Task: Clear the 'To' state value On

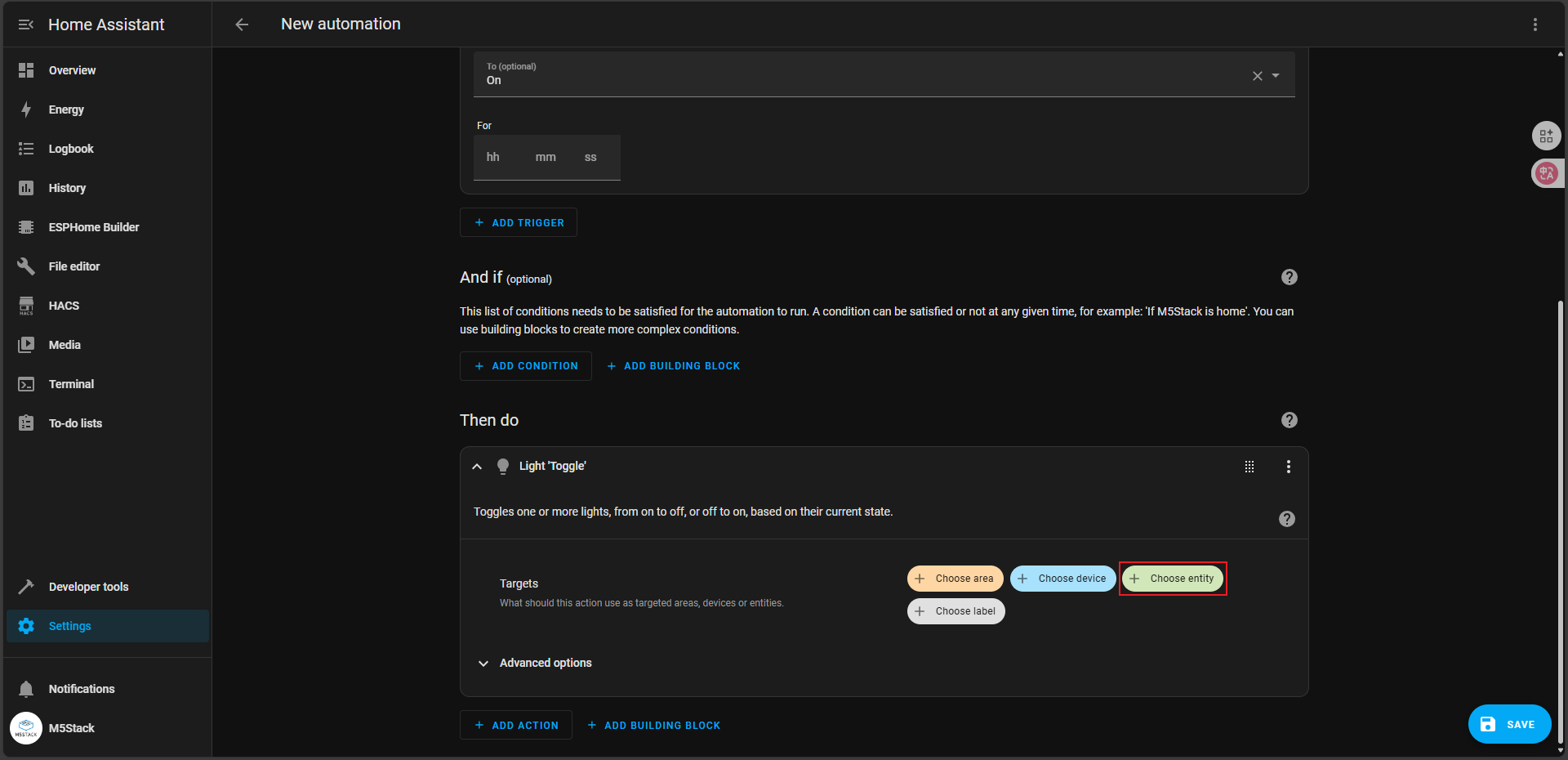Action: click(x=1258, y=76)
